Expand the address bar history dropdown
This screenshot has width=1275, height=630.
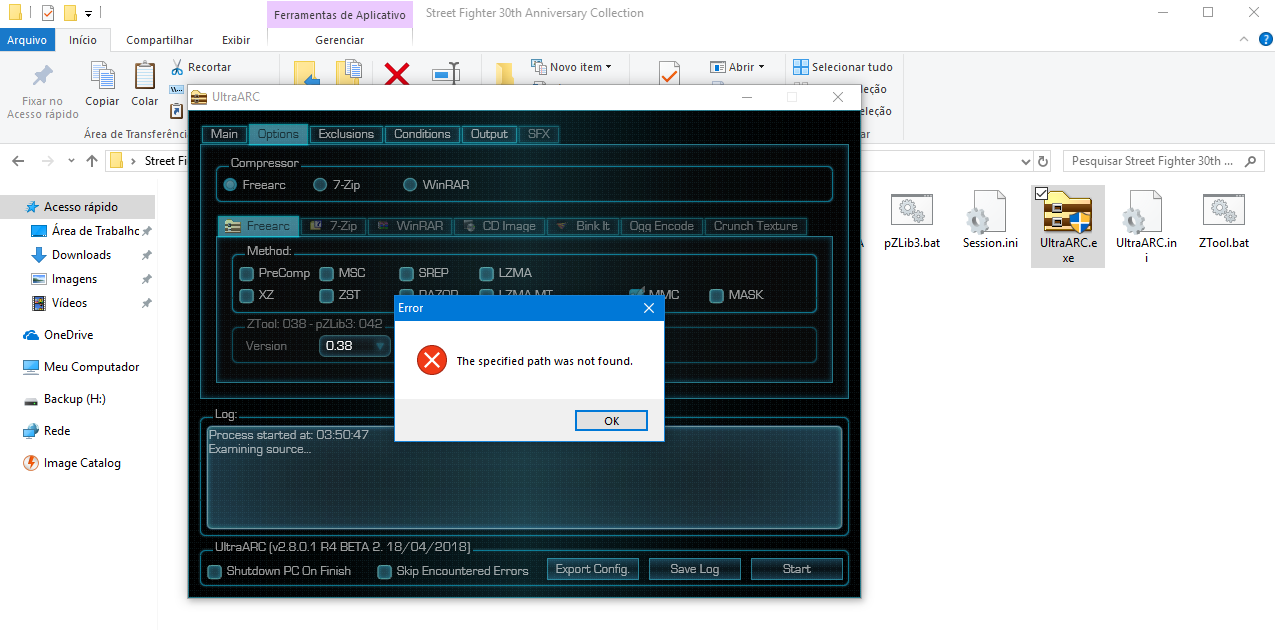(1025, 161)
